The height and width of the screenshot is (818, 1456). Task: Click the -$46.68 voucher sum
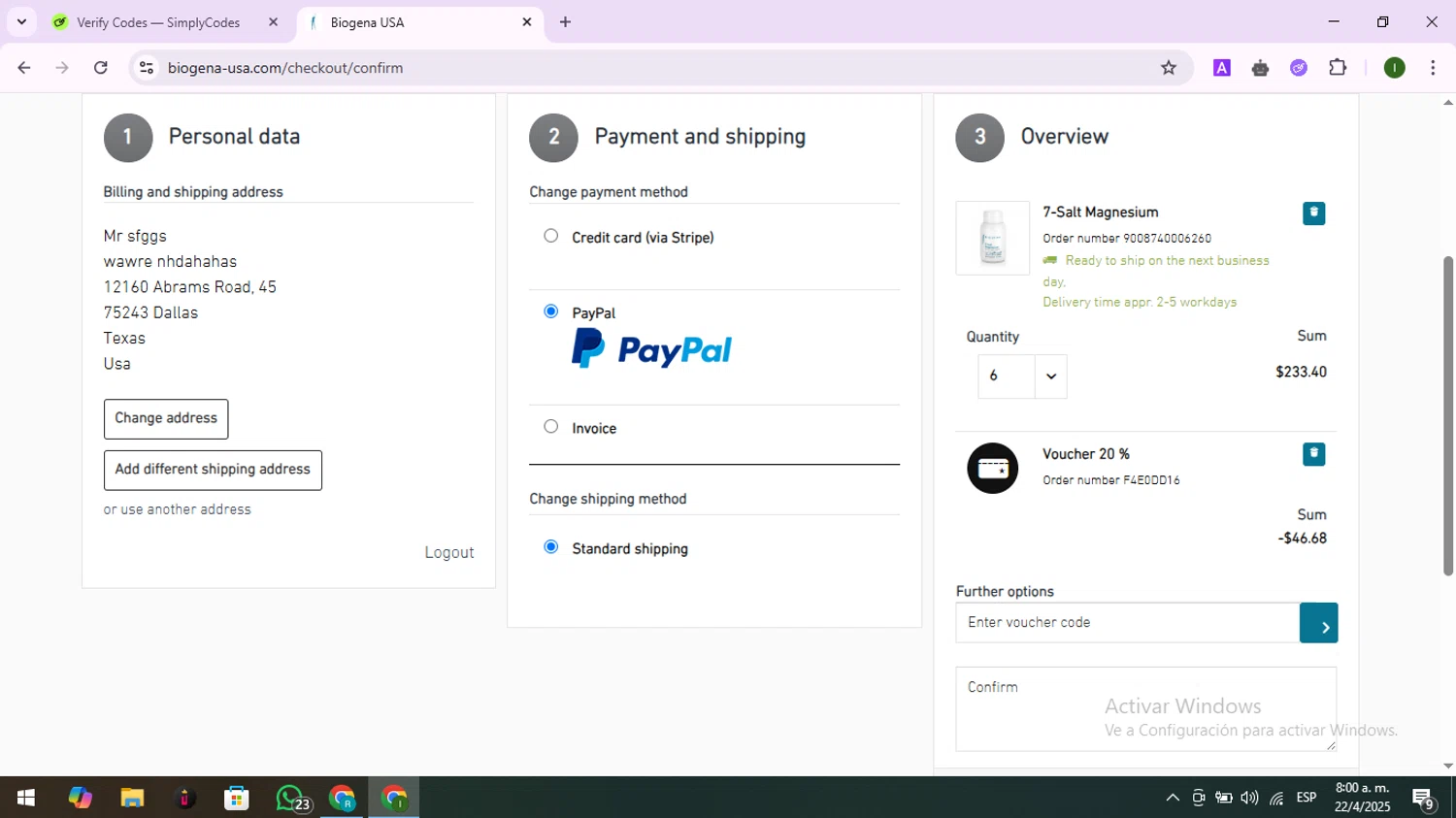point(1302,539)
